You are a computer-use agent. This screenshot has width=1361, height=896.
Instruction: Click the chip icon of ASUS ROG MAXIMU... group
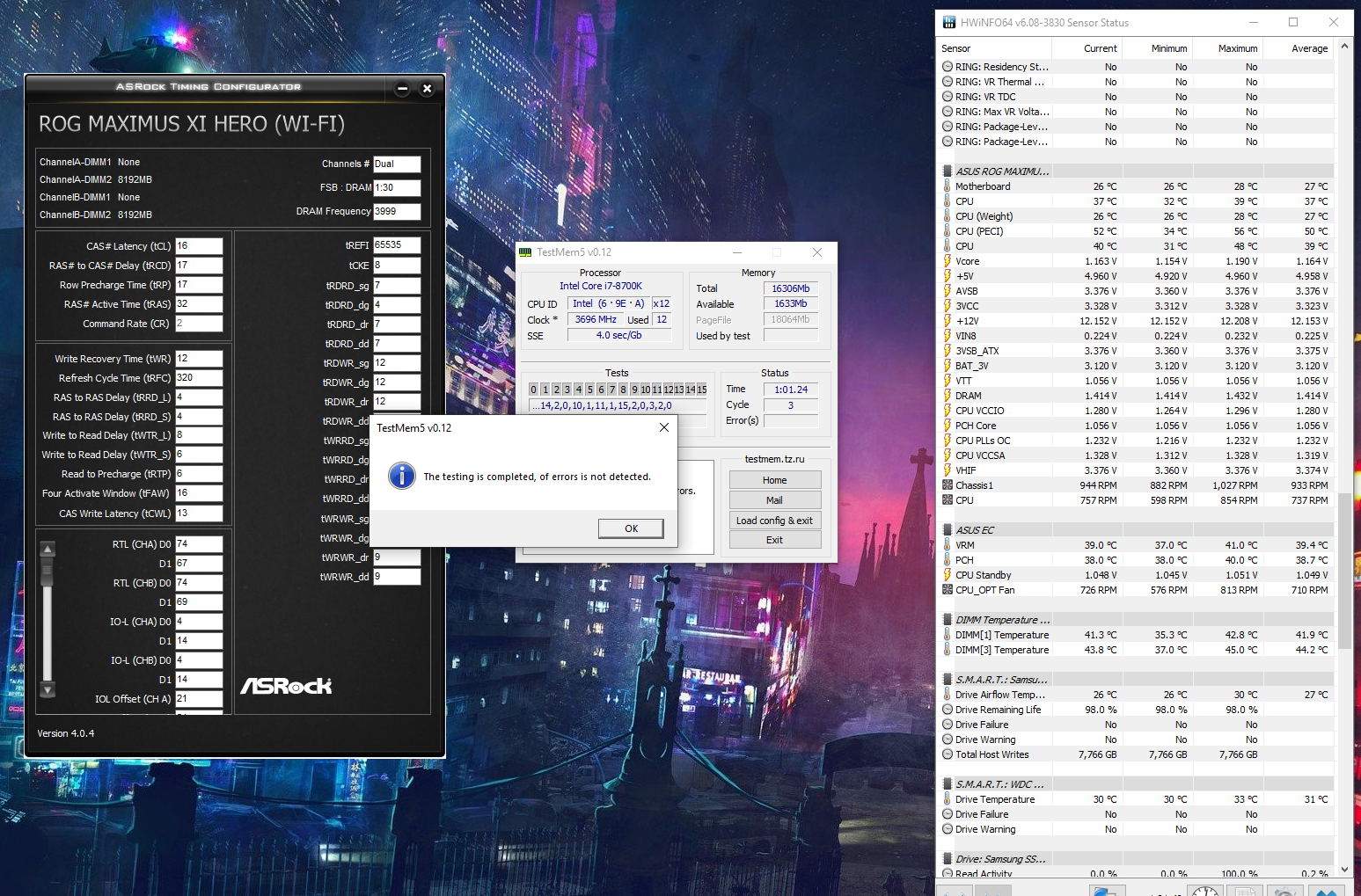948,171
